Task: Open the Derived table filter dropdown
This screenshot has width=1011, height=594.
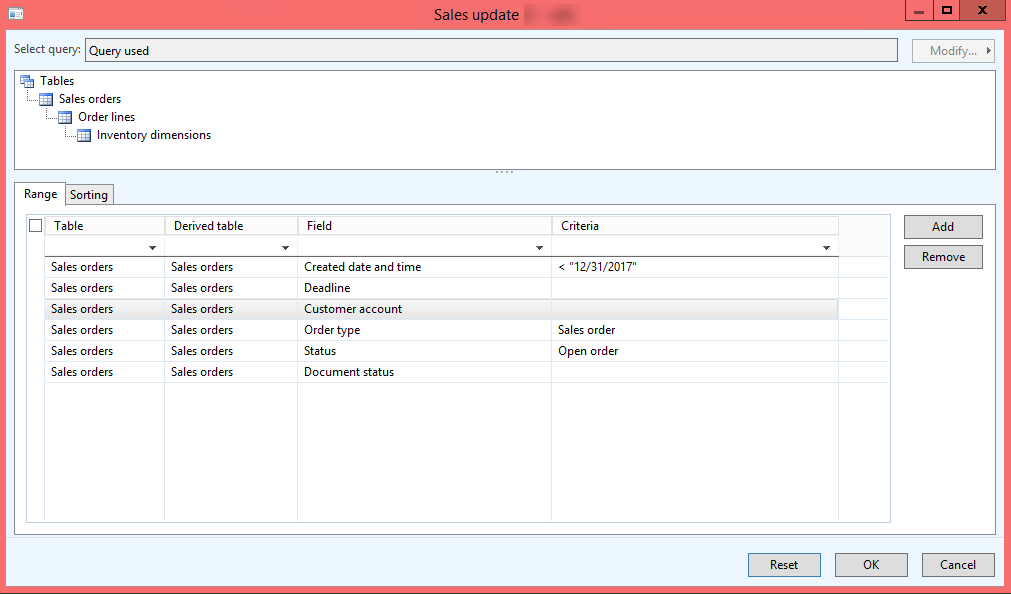Action: point(285,247)
